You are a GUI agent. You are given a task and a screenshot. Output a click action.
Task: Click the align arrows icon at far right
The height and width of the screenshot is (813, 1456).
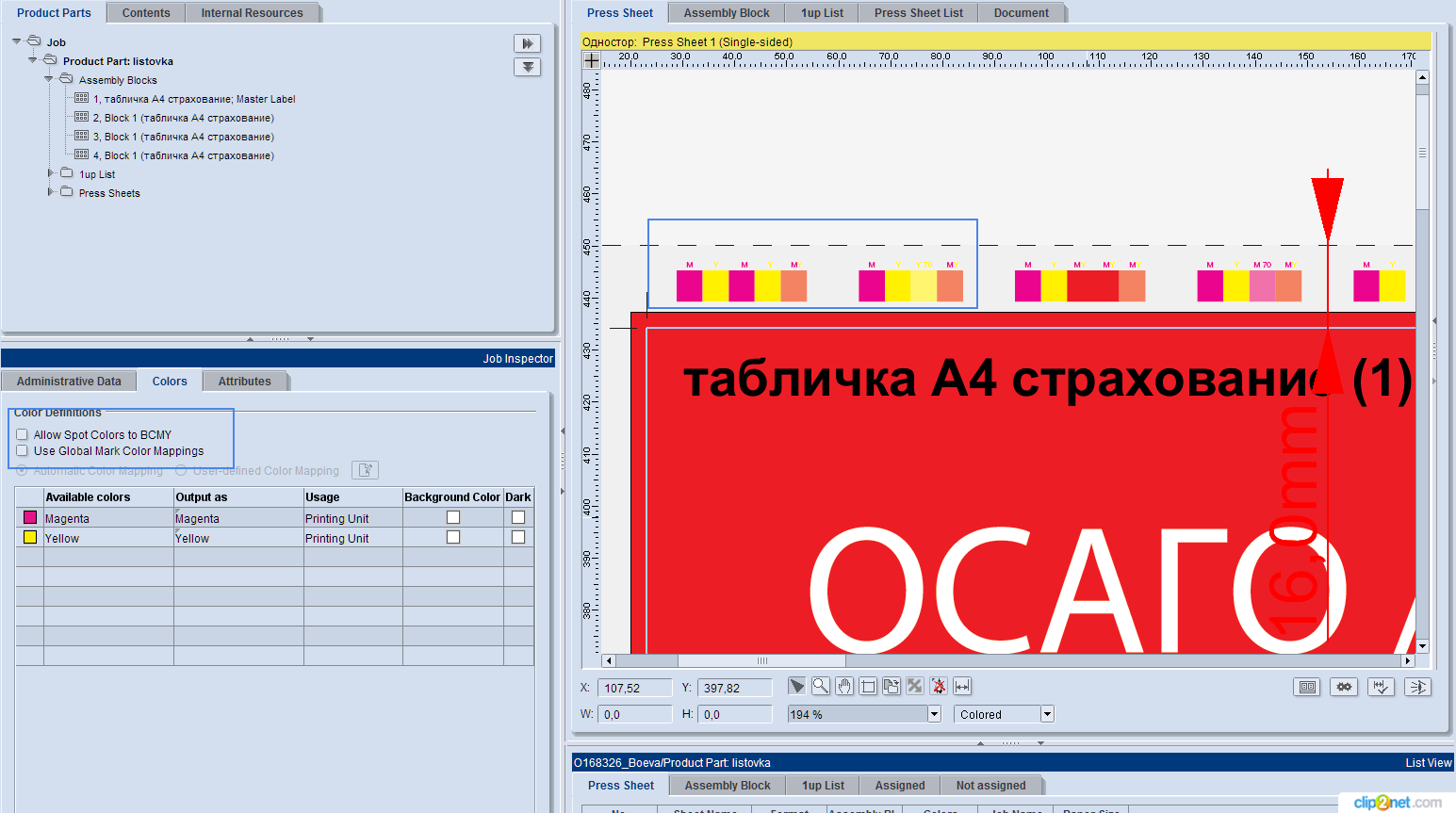pyautogui.click(x=1417, y=687)
